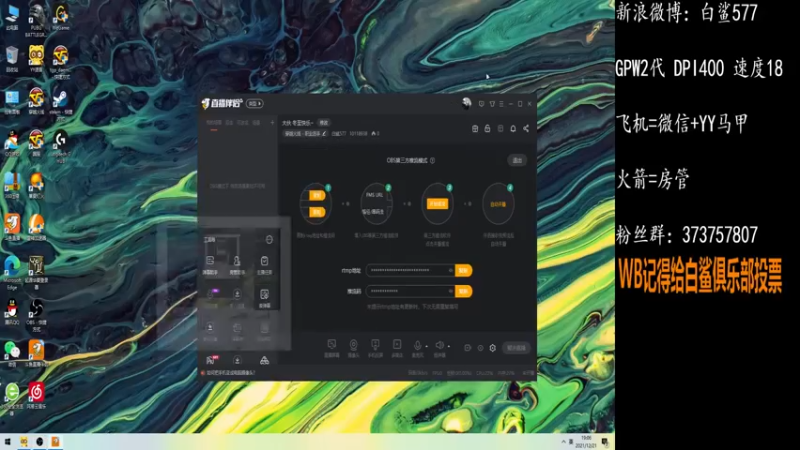This screenshot has height=450, width=800.
Task: Open notifications via the bell icon
Action: click(x=513, y=129)
